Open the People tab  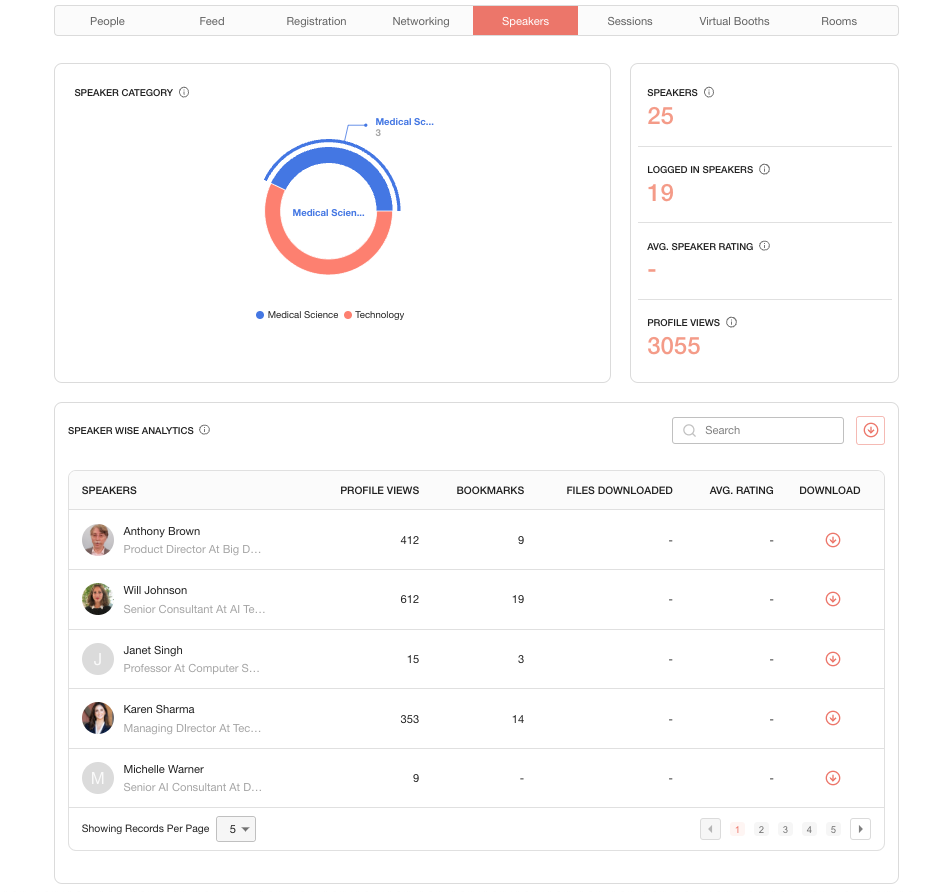click(x=107, y=21)
